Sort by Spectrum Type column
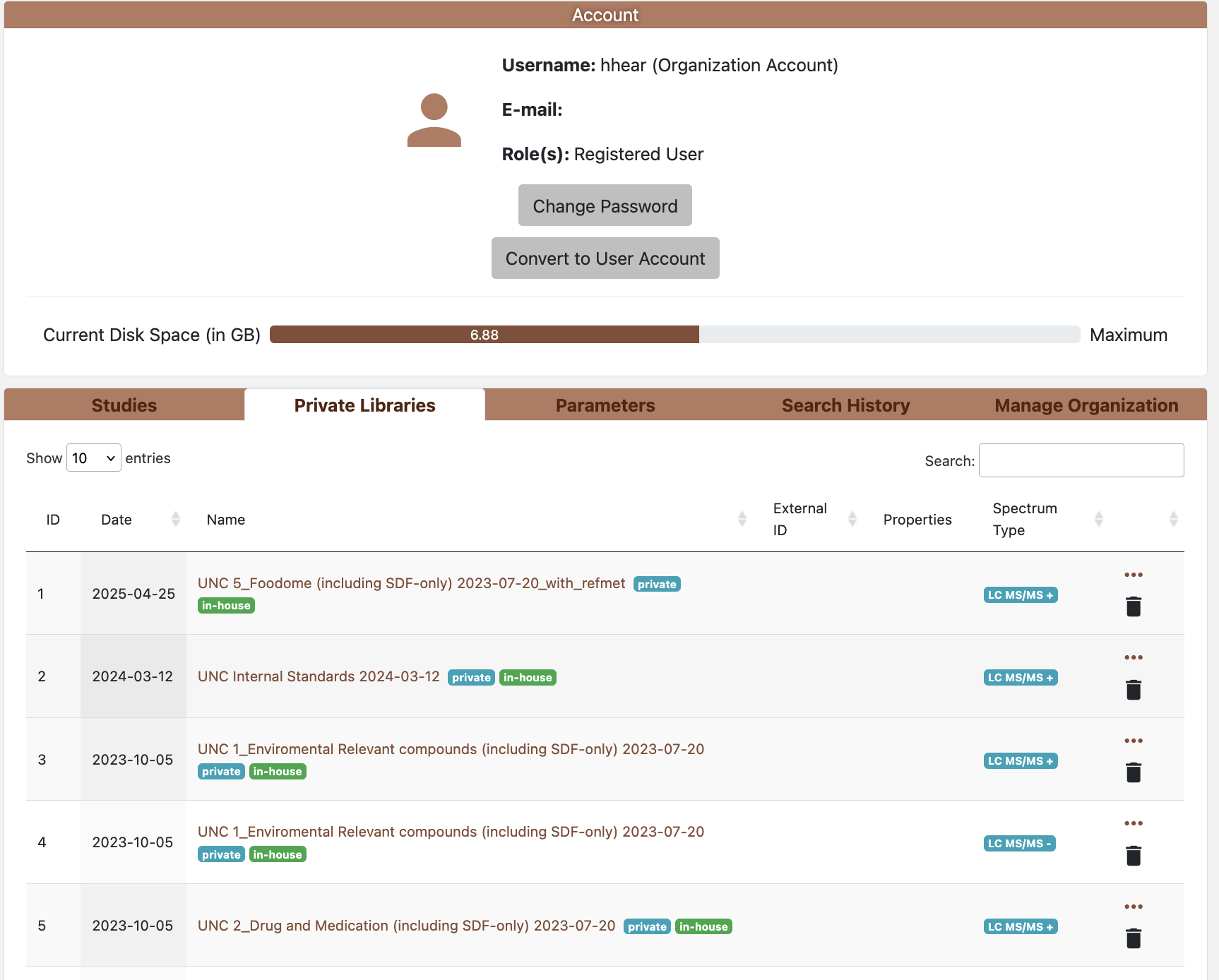The image size is (1219, 980). (1098, 520)
